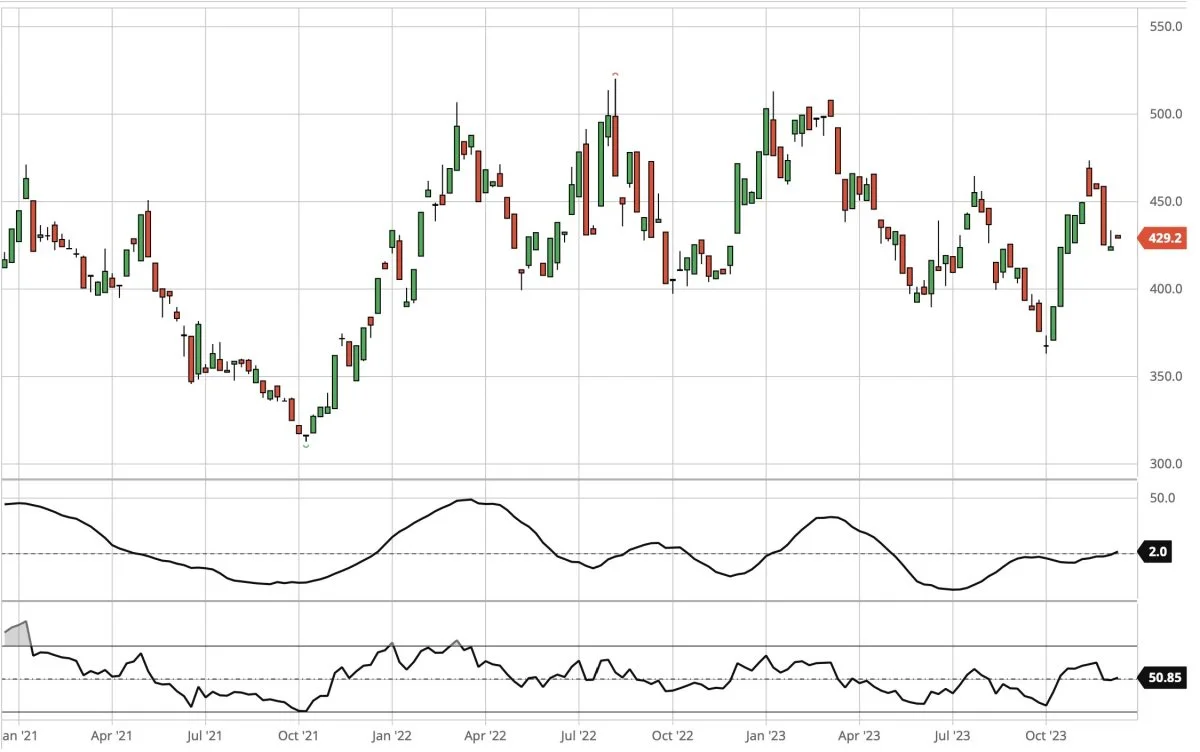Viewport: 1200px width, 752px height.
Task: Click the 50.0 label in the middle indicator pane
Action: (1160, 498)
